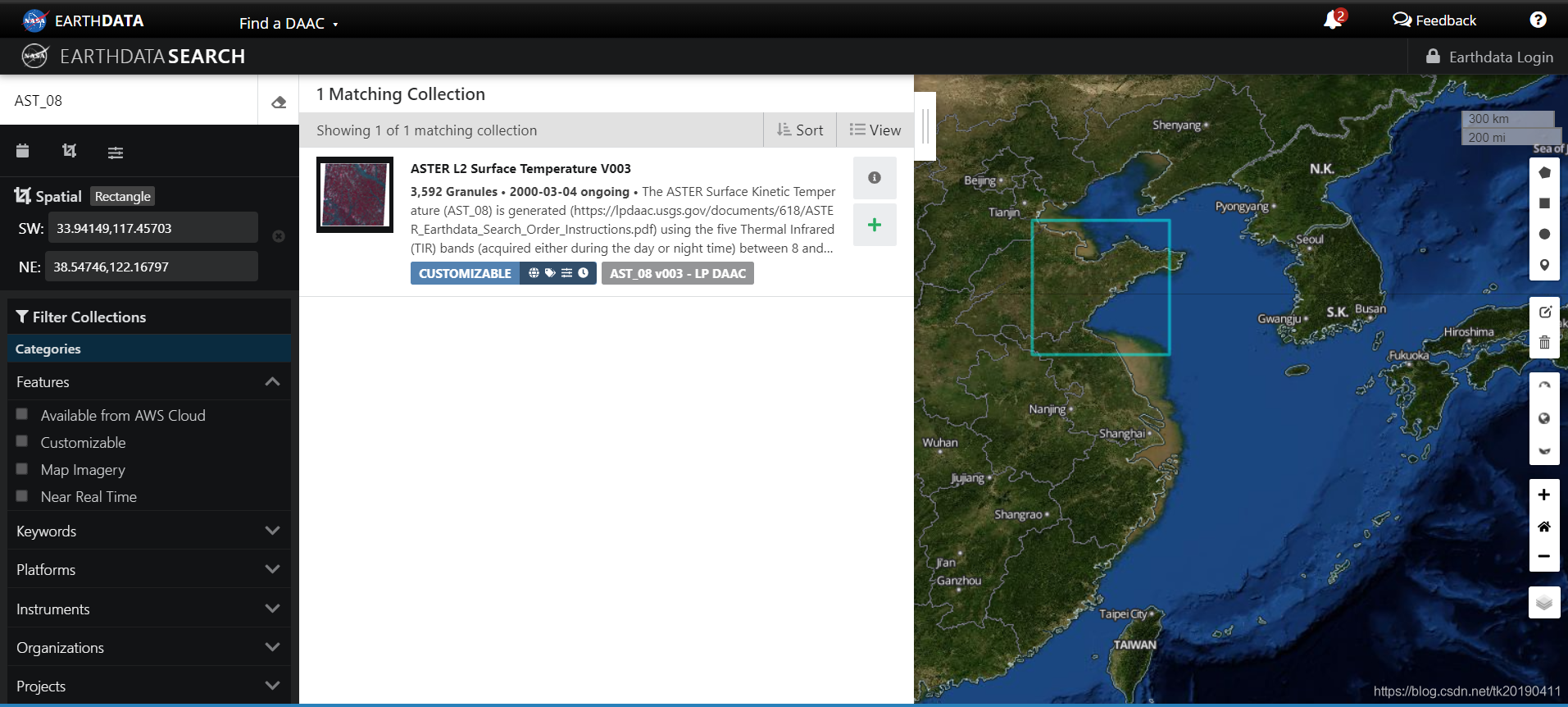Click the 1 Matching Collection heading
This screenshot has width=1568, height=707.
point(401,94)
